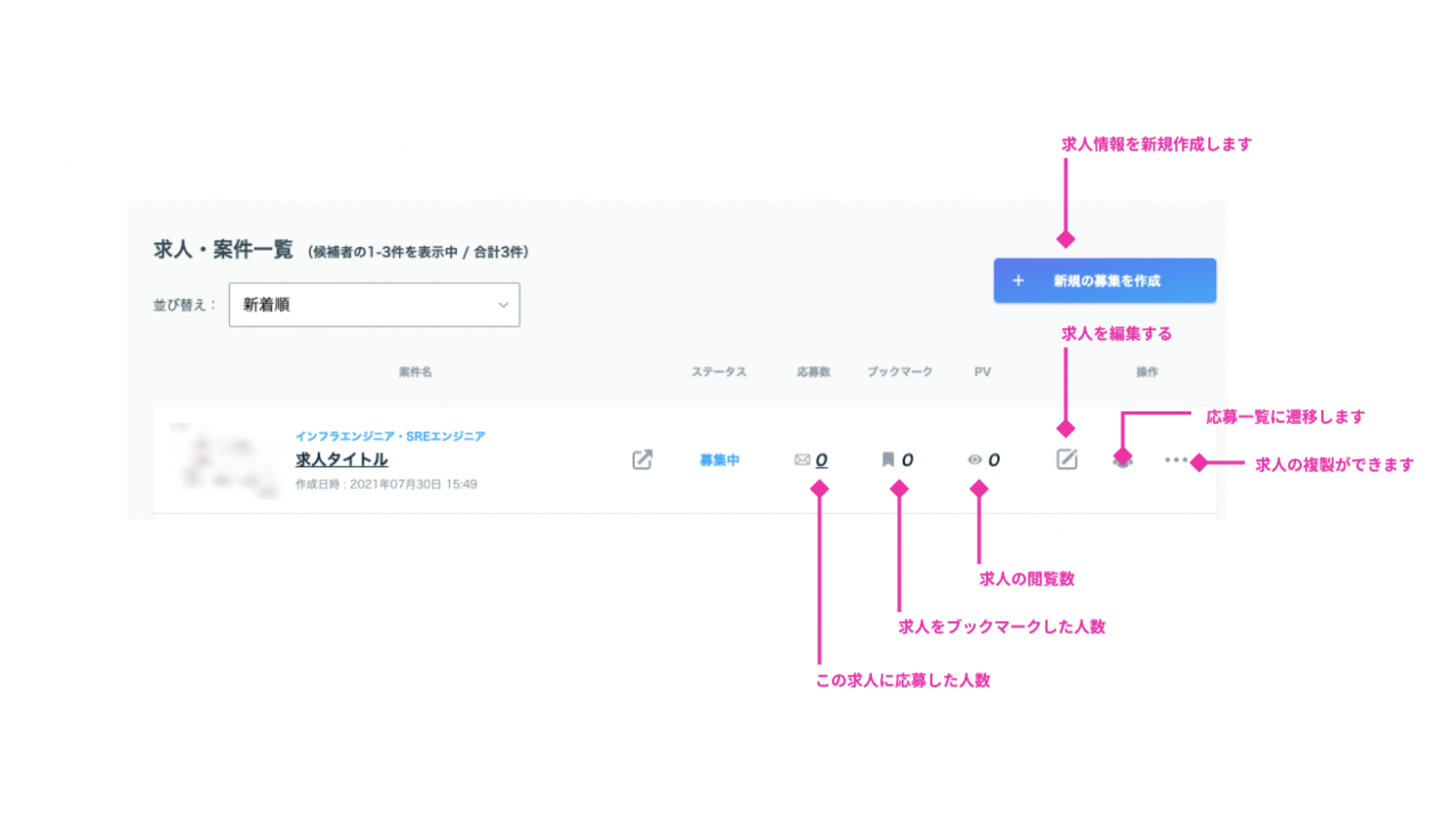Screen dimensions: 1456x818
Task: Click the 新規の募集を作成 button
Action: (1104, 281)
